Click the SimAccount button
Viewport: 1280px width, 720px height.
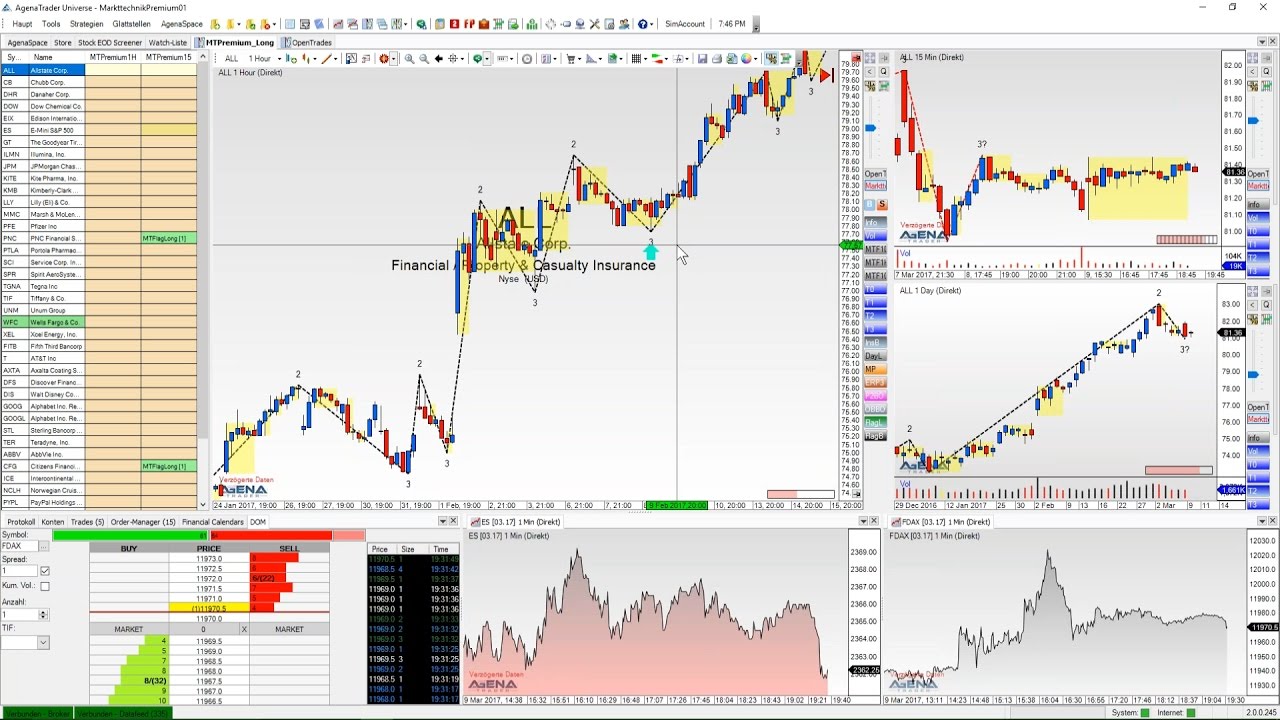click(x=685, y=24)
